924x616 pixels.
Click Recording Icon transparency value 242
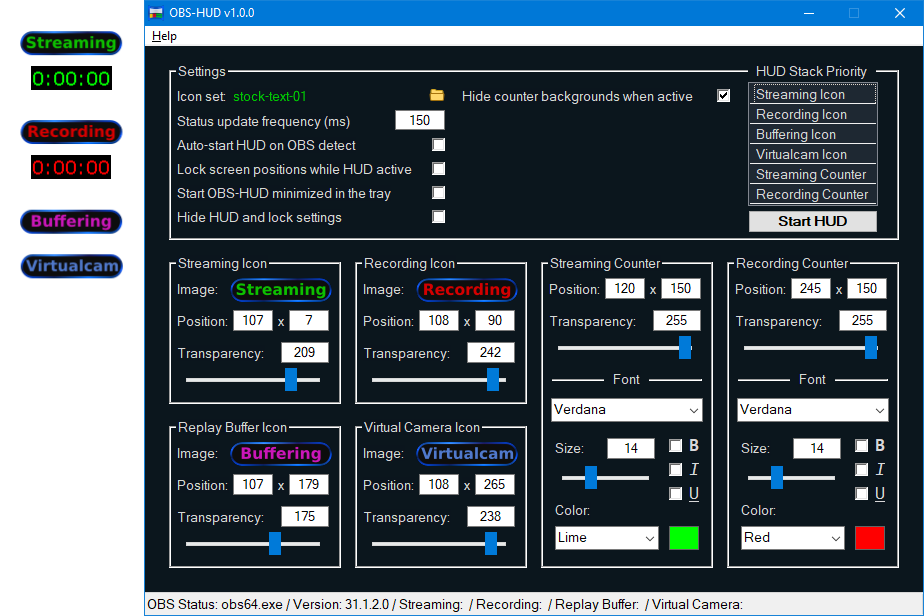[x=490, y=353]
